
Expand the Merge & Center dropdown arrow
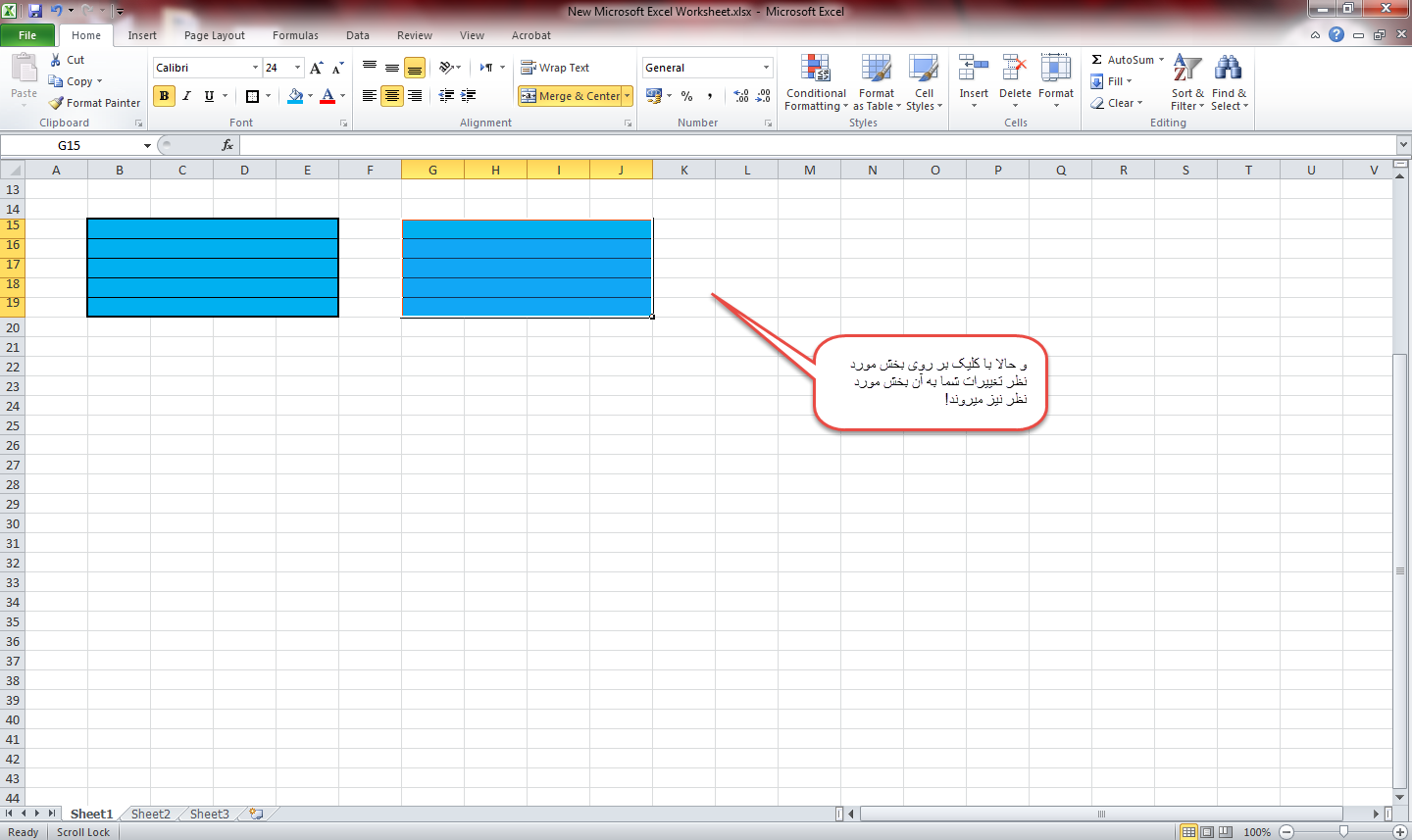click(x=628, y=96)
